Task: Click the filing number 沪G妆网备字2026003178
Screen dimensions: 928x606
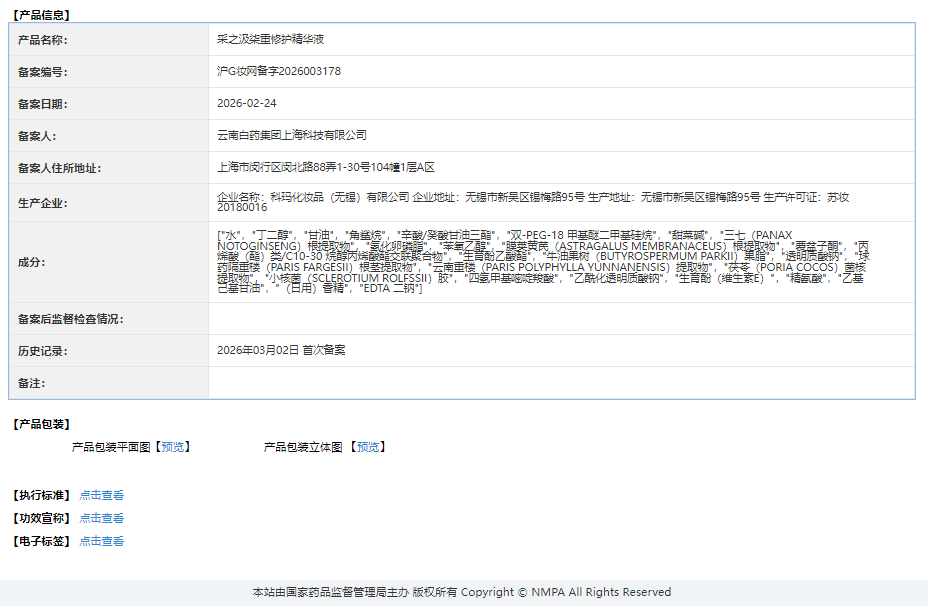Action: (279, 71)
